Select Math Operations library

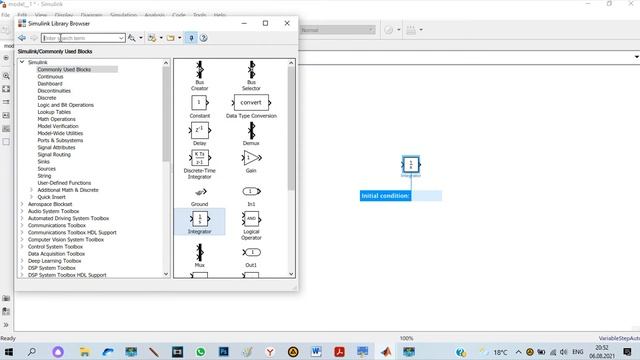click(56, 119)
